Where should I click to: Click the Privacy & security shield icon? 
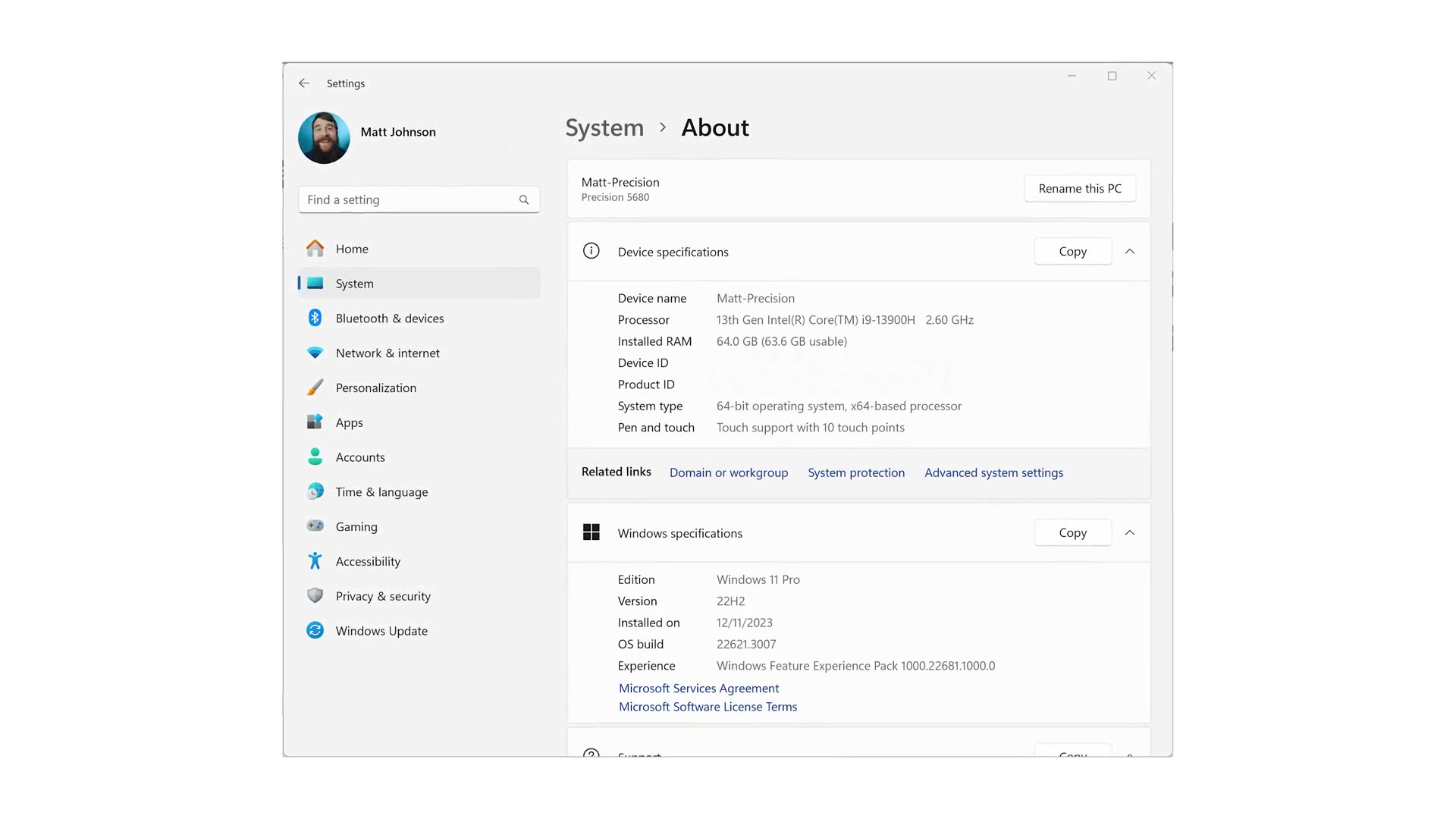(315, 596)
